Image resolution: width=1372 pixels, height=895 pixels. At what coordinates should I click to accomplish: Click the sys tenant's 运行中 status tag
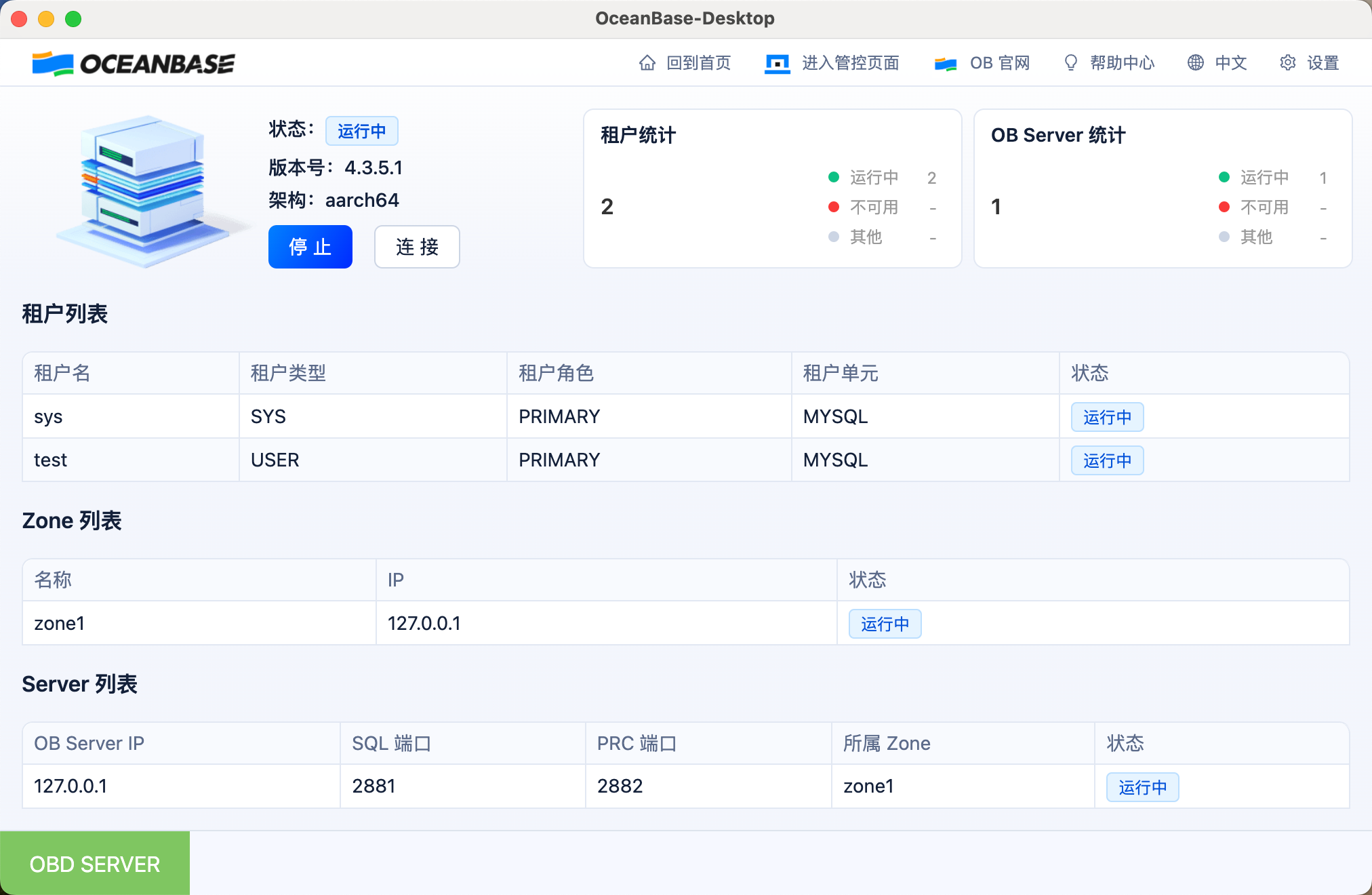[x=1107, y=417]
